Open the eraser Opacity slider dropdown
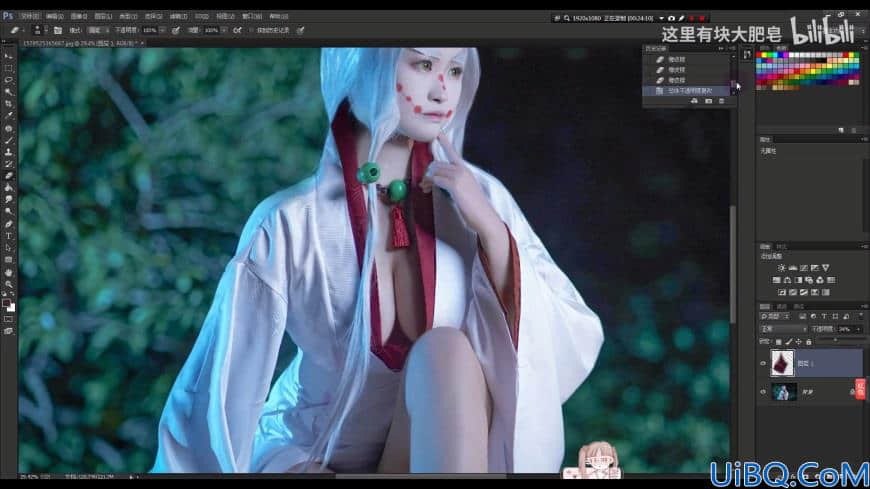The height and width of the screenshot is (489, 870). pyautogui.click(x=163, y=31)
